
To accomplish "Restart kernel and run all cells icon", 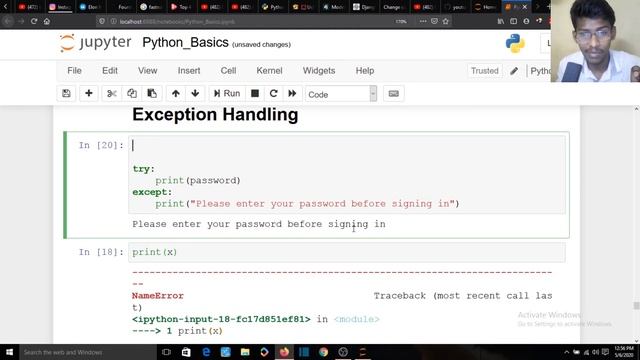I will (x=292, y=93).
